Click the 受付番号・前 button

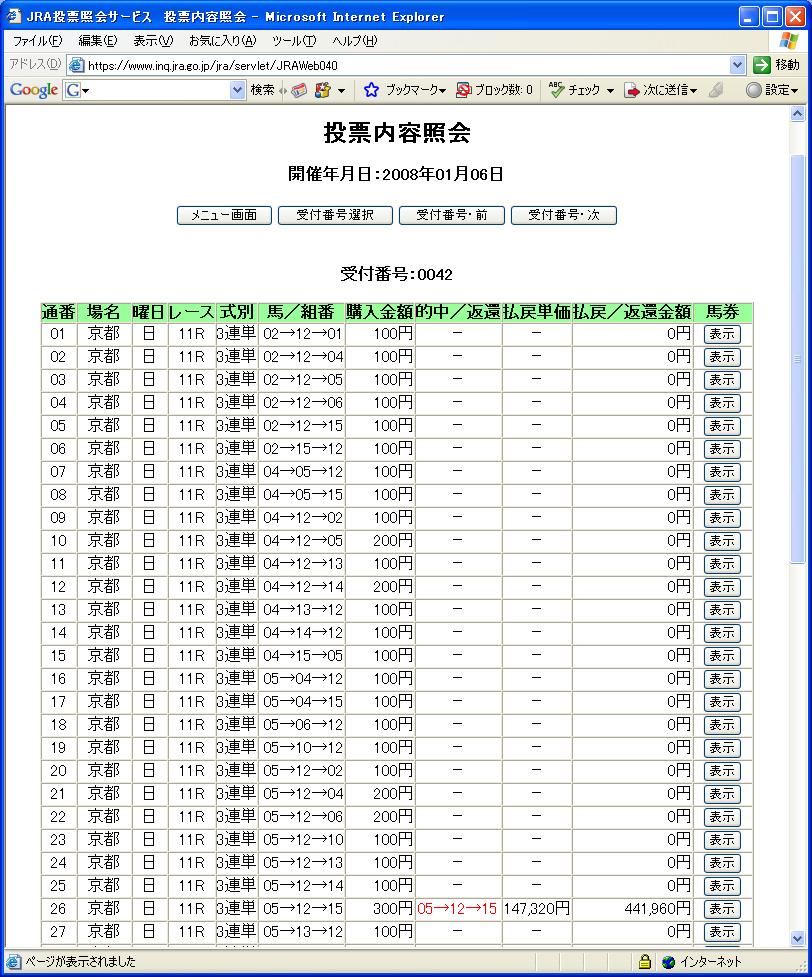coord(452,216)
